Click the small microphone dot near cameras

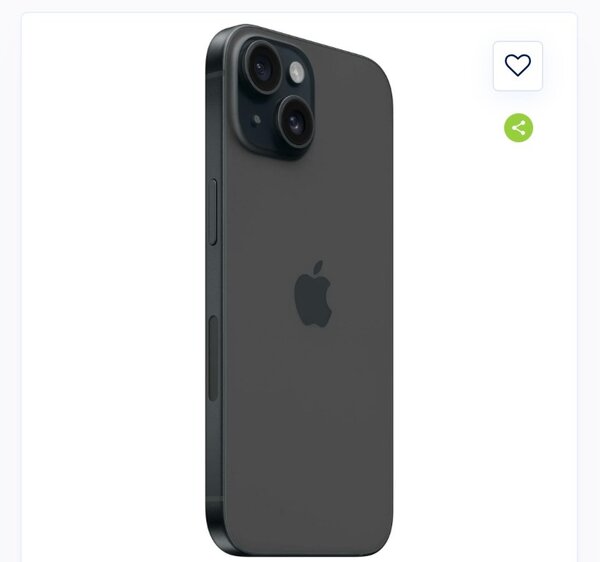point(257,120)
